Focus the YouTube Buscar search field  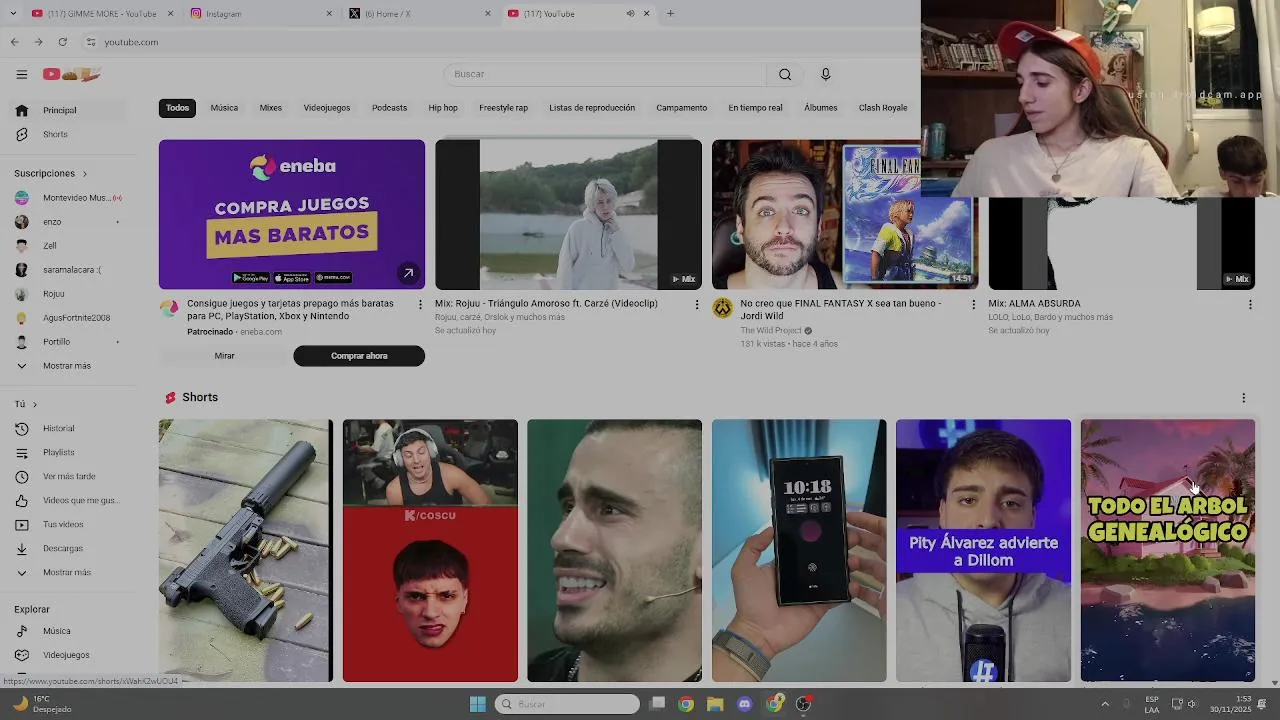(605, 74)
